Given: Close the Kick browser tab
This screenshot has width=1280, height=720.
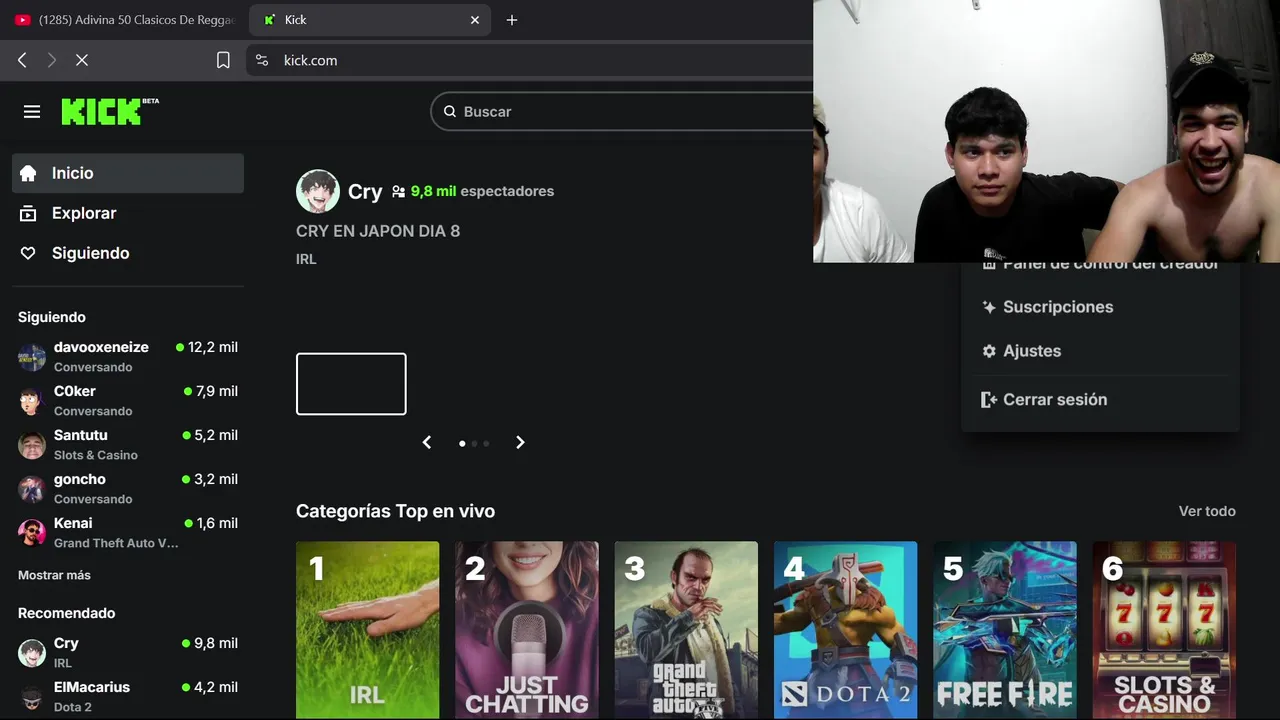Looking at the screenshot, I should 475,20.
